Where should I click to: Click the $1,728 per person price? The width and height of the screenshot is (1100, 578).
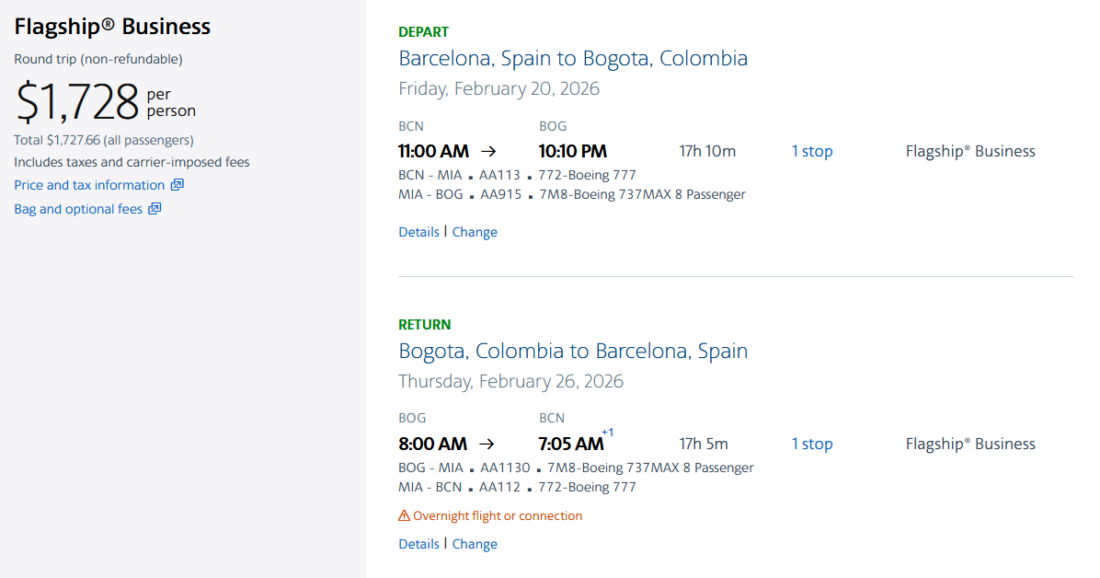pos(78,102)
